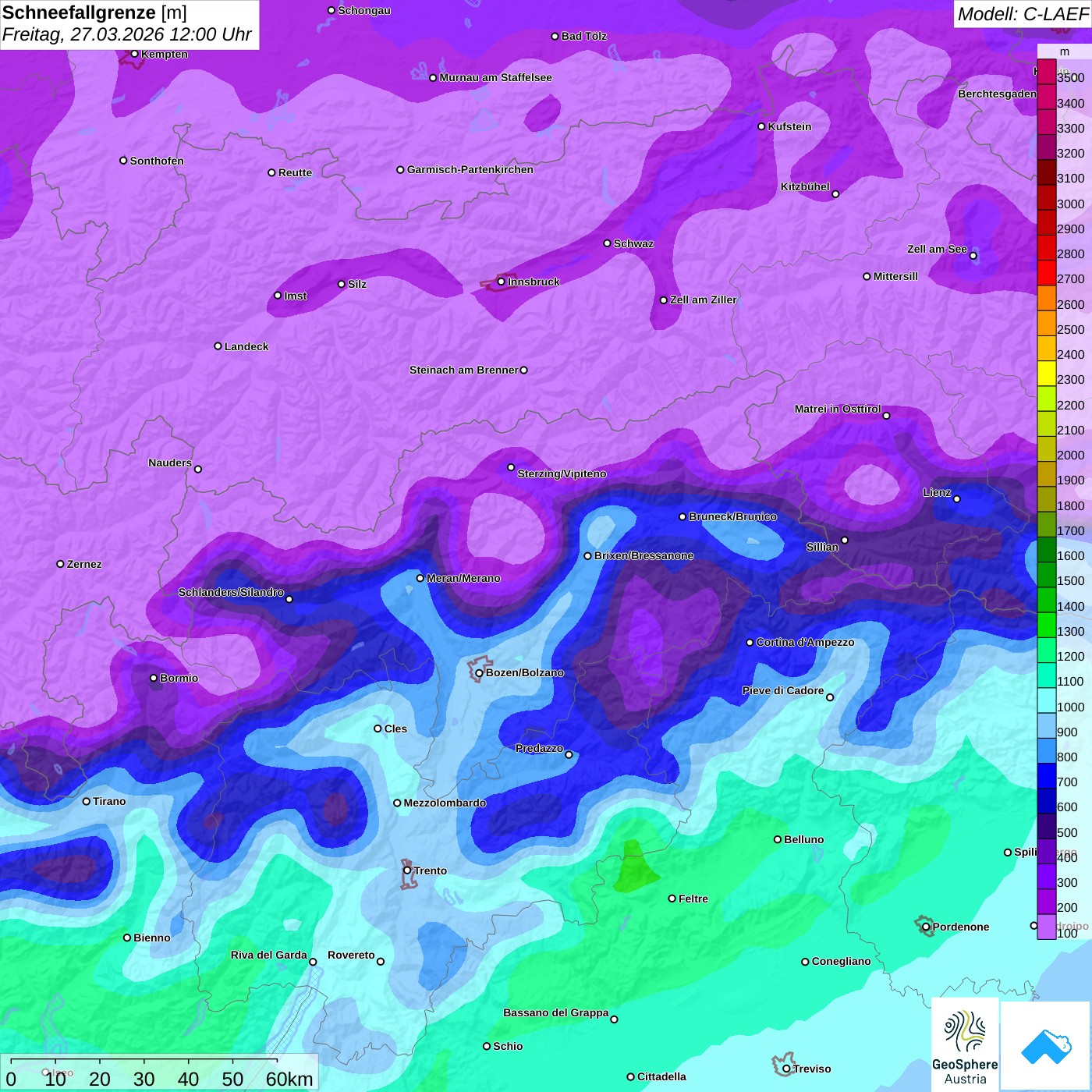Viewport: 1092px width, 1092px height.
Task: Click the Belluno place label
Action: [803, 839]
